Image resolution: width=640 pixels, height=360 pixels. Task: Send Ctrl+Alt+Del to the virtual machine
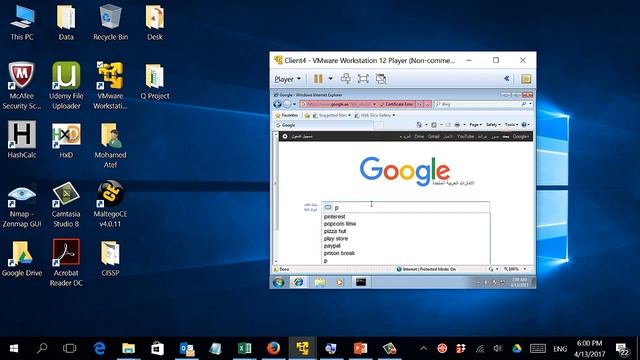[346, 79]
